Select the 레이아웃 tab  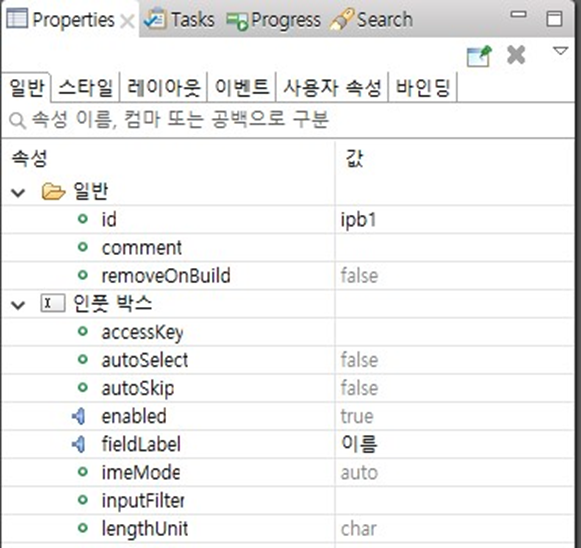[163, 87]
